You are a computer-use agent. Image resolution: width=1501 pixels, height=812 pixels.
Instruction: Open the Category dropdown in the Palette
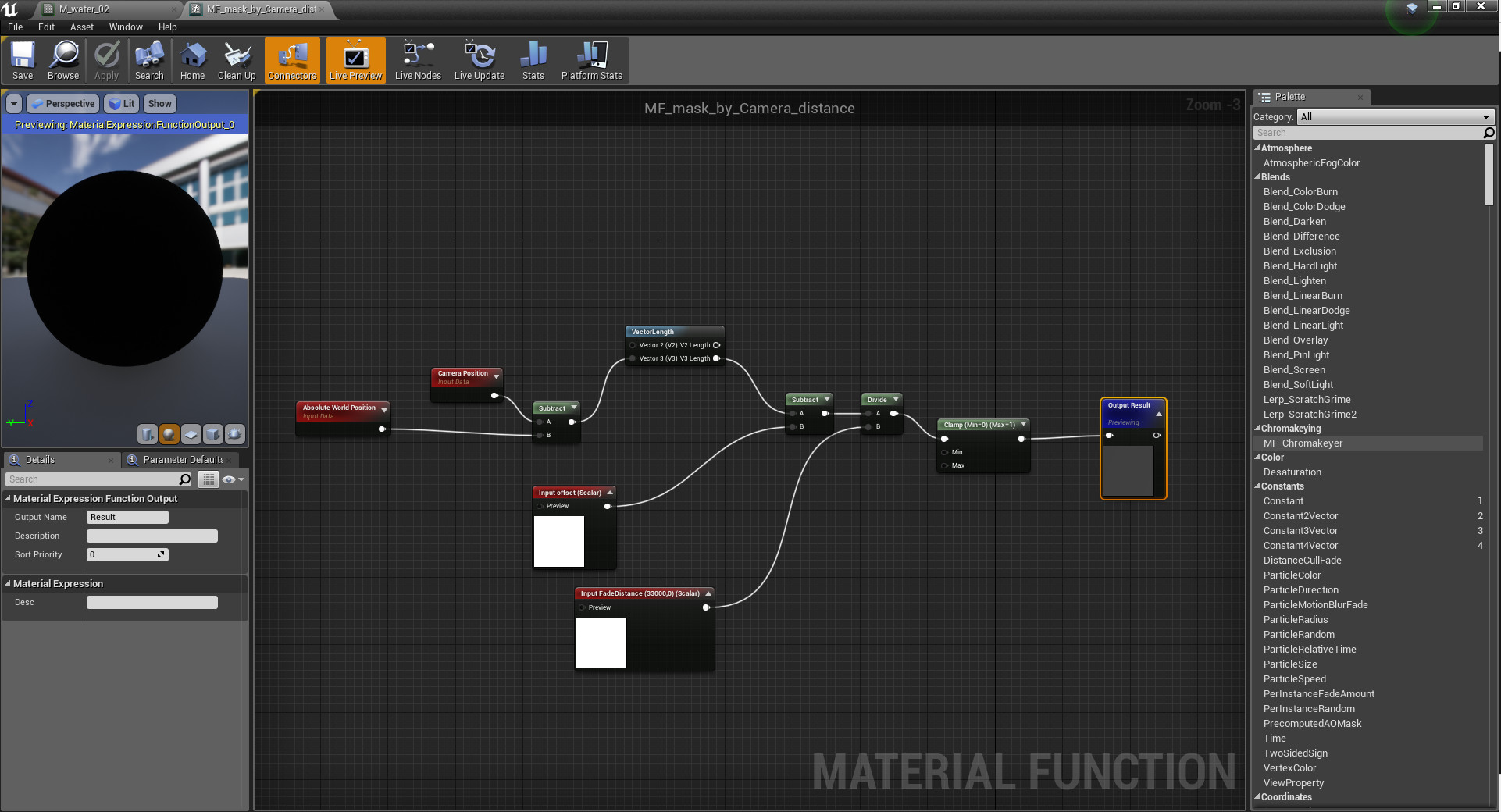tap(1394, 117)
